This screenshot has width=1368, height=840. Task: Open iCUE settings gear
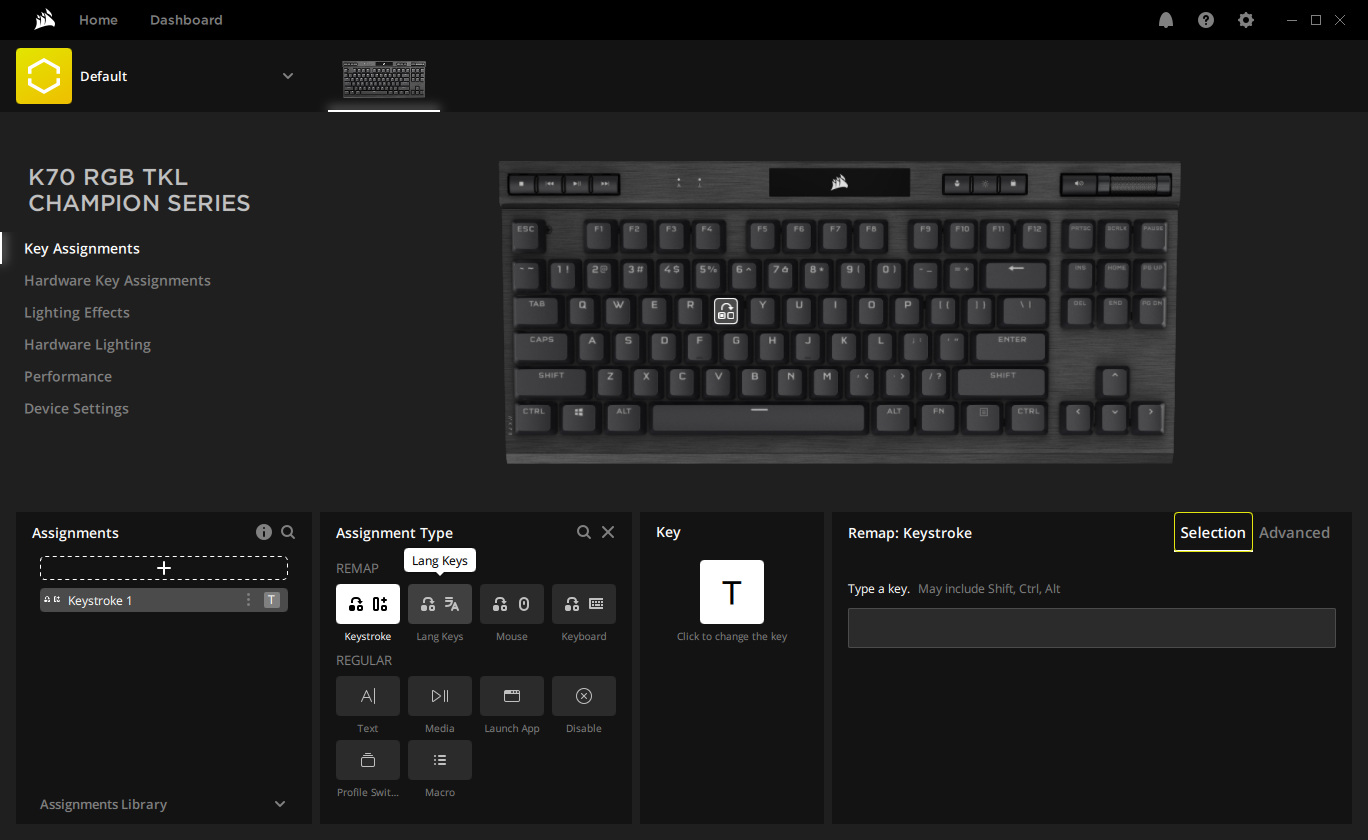(x=1246, y=20)
